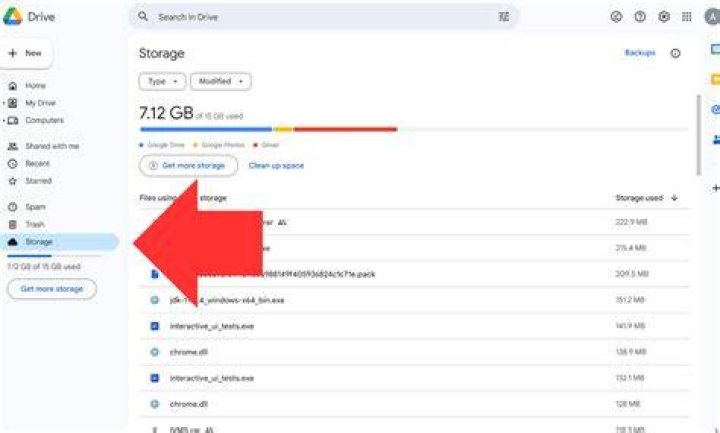Open the Contacts side panel icon
Viewport: 720px width, 433px height.
tap(715, 140)
